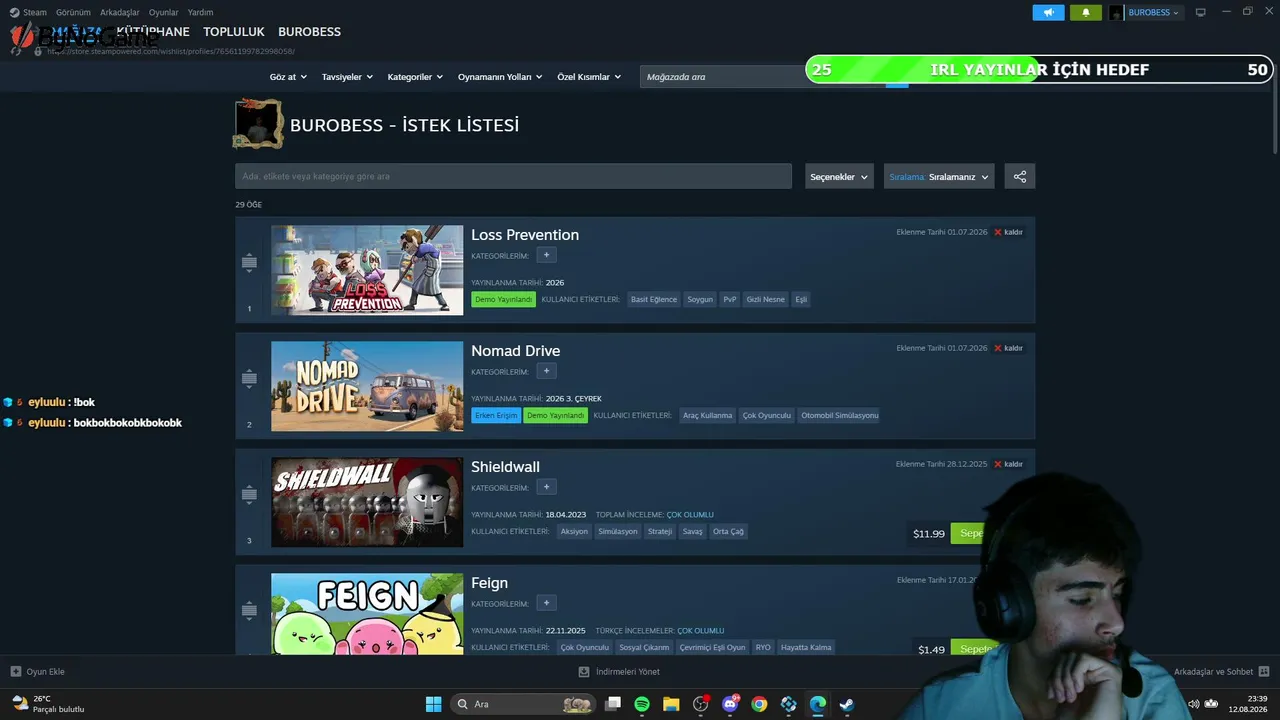
Task: Click the drag handle for Shieldwall
Action: coord(249,494)
